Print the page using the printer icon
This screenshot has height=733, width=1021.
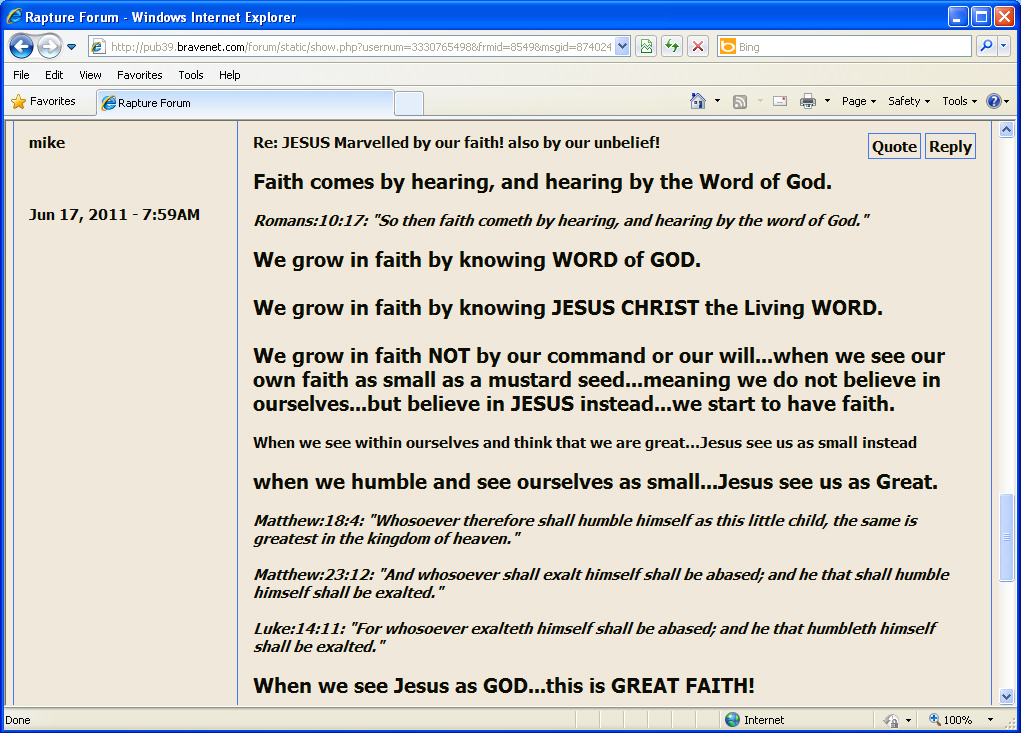coord(808,101)
